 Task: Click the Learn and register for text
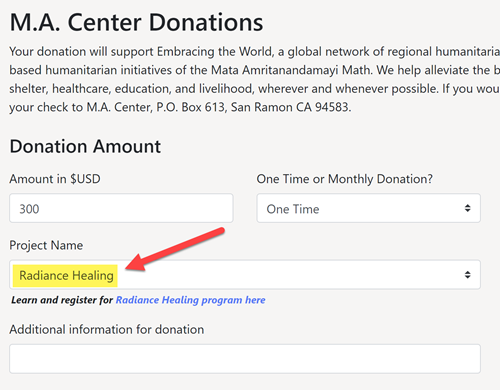(62, 300)
